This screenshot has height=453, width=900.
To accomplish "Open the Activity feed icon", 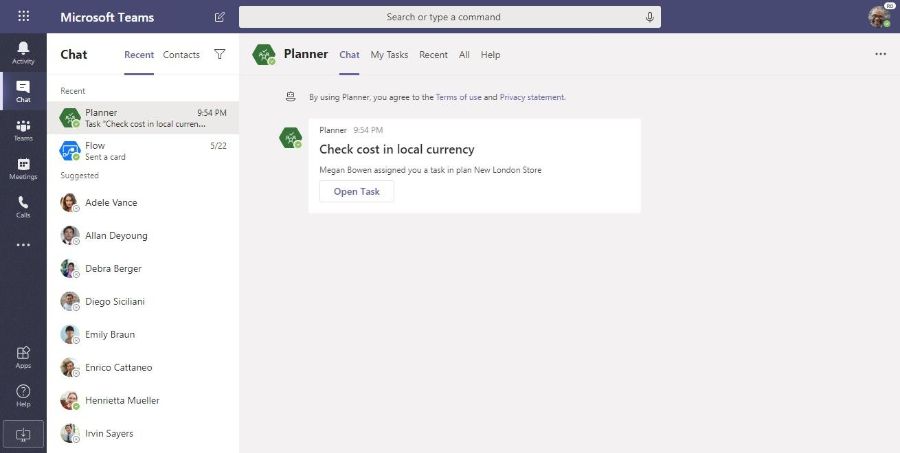I will click(x=23, y=52).
